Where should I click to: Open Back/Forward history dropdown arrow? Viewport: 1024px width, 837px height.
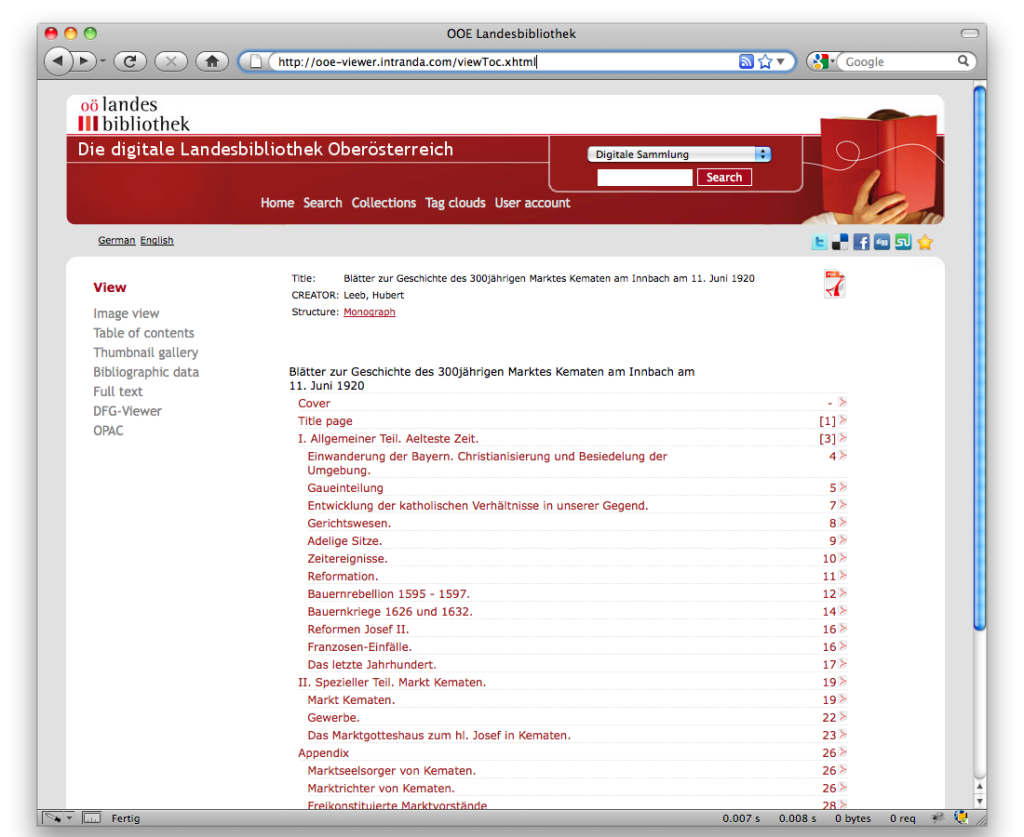[103, 61]
